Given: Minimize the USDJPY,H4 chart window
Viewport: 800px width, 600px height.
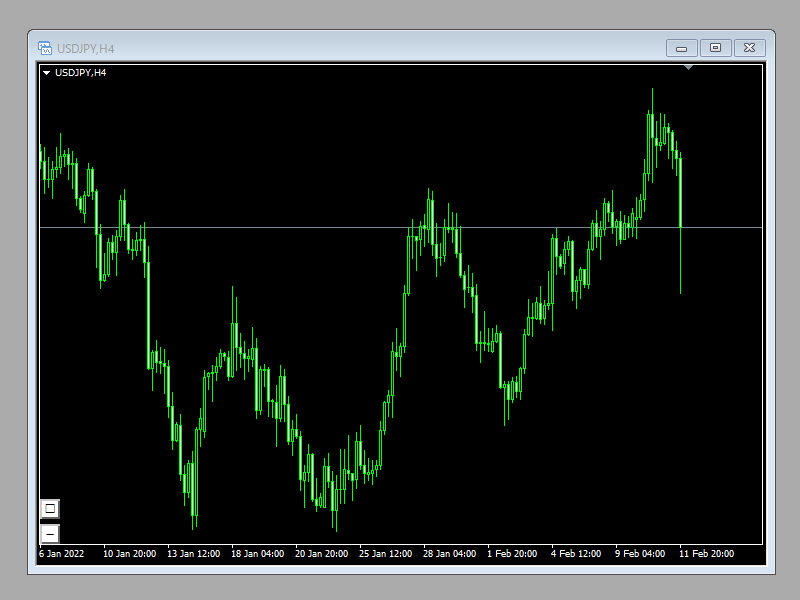Looking at the screenshot, I should 682,48.
